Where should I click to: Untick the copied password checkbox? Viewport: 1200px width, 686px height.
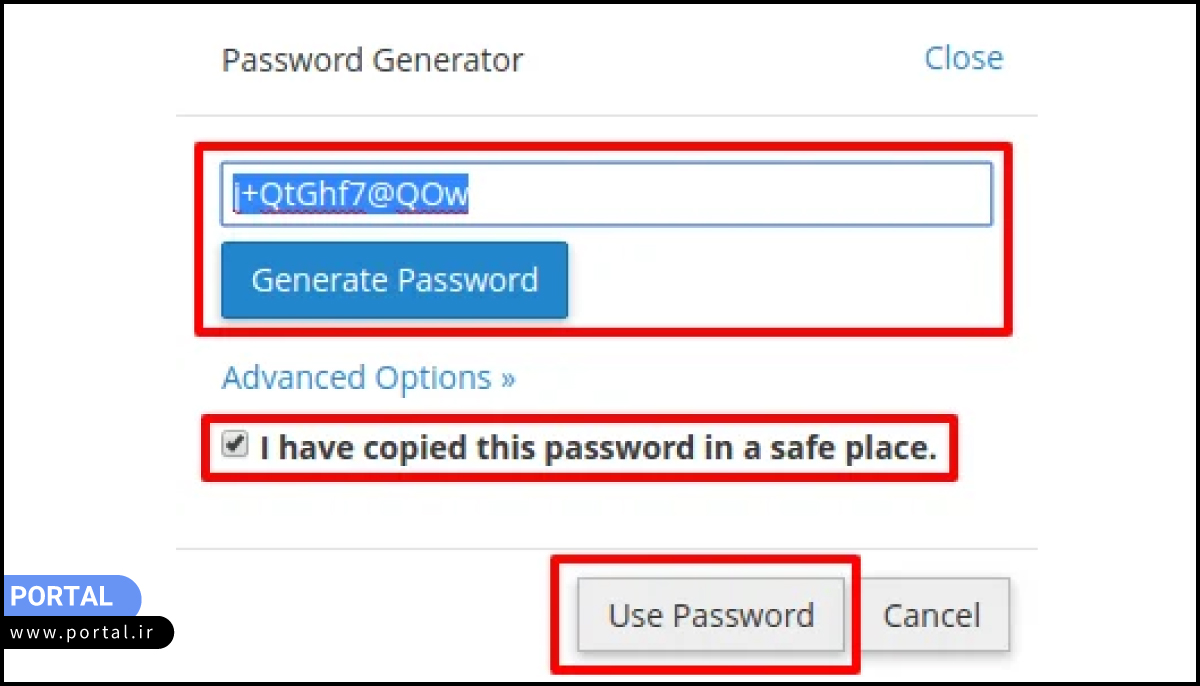click(234, 446)
